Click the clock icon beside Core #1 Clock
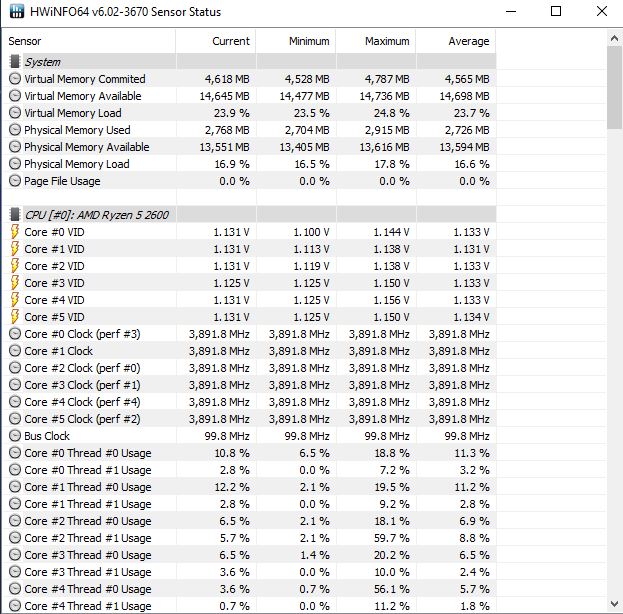623x614 pixels. pyautogui.click(x=15, y=351)
